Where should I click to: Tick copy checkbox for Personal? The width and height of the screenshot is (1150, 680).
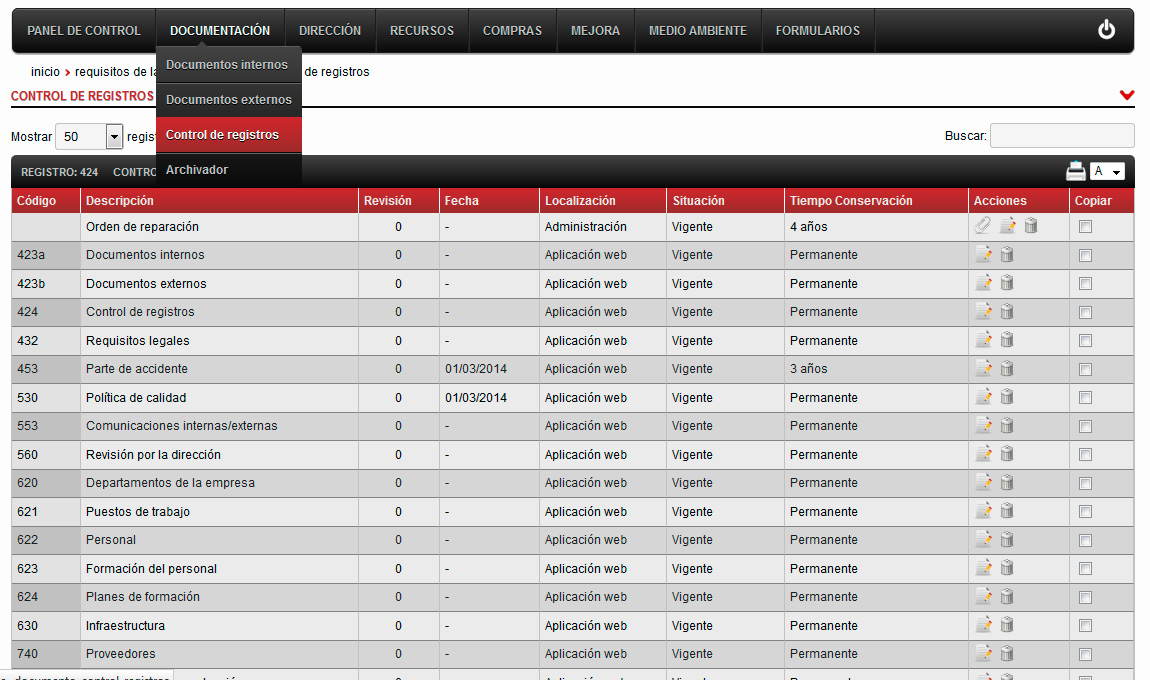pyautogui.click(x=1085, y=540)
